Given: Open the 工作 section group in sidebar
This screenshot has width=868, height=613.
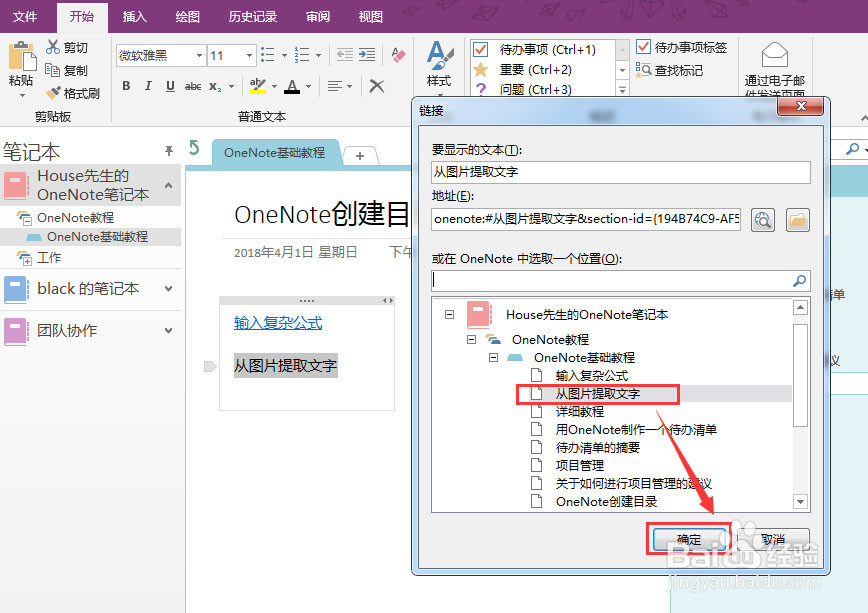Looking at the screenshot, I should pos(49,257).
